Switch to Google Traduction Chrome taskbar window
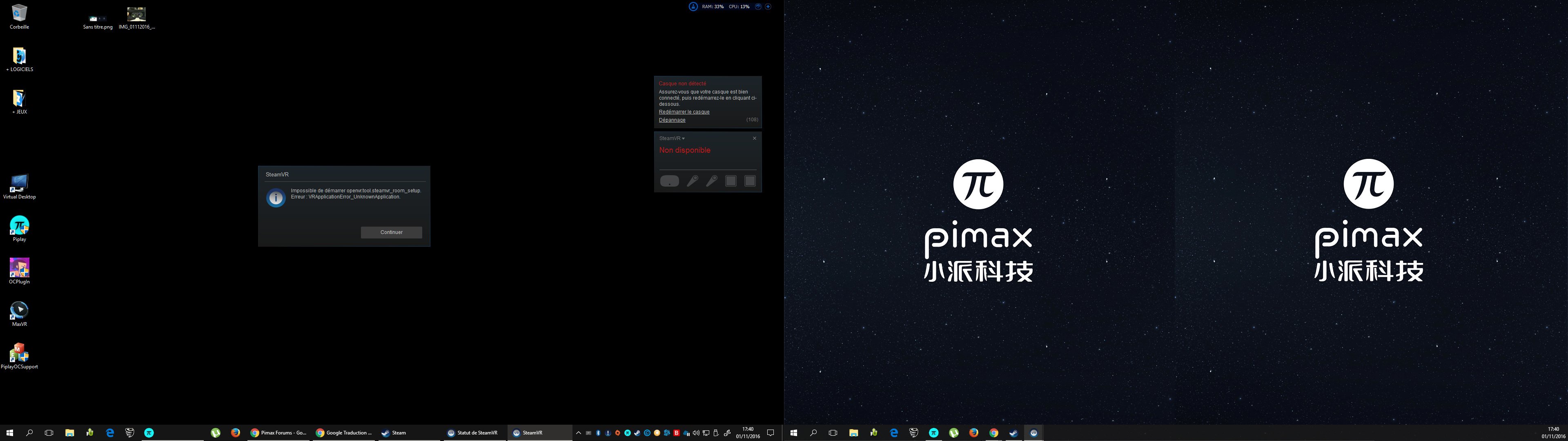 pos(344,433)
